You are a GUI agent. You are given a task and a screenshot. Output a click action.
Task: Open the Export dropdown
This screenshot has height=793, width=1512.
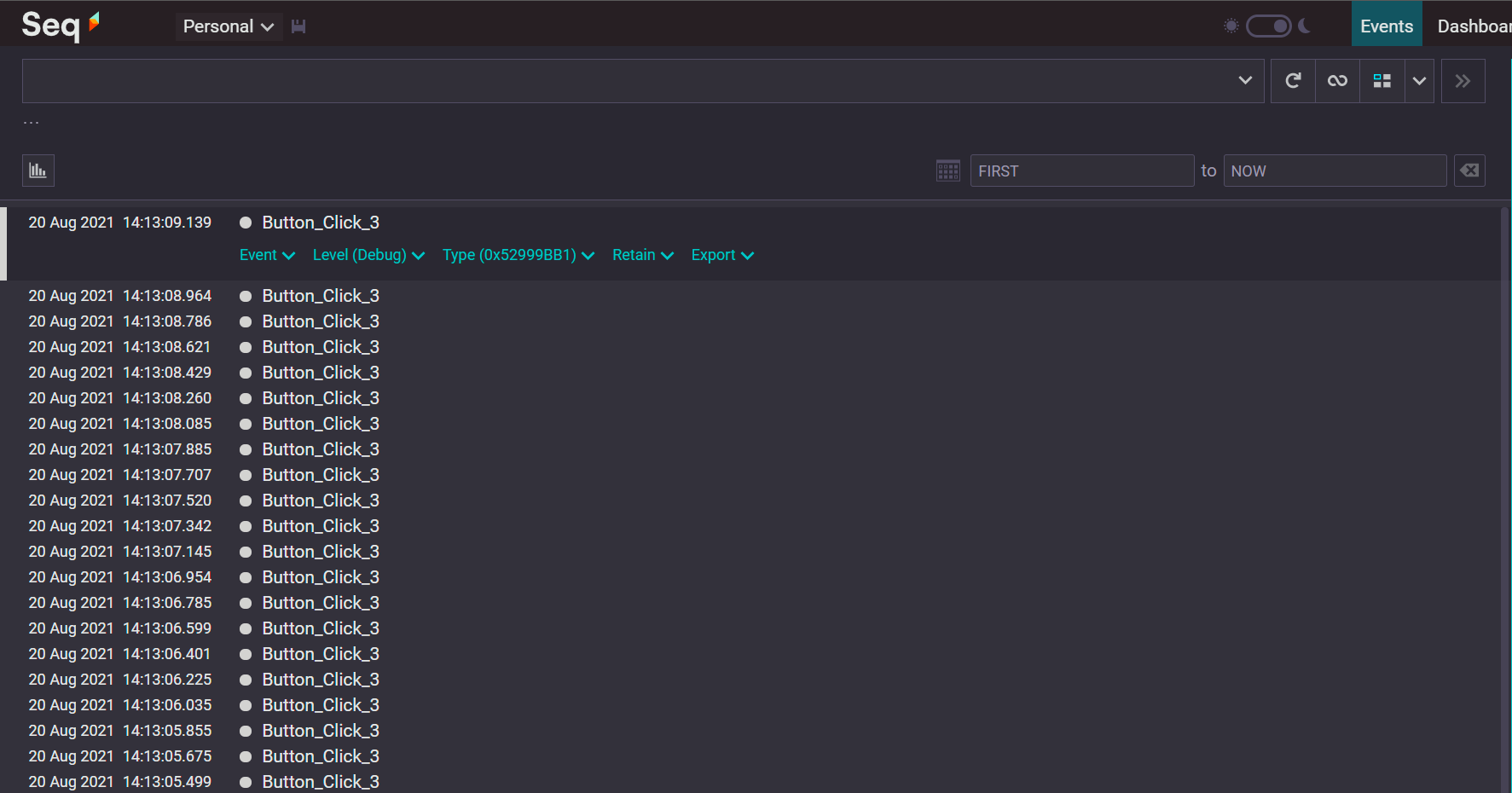pos(722,255)
